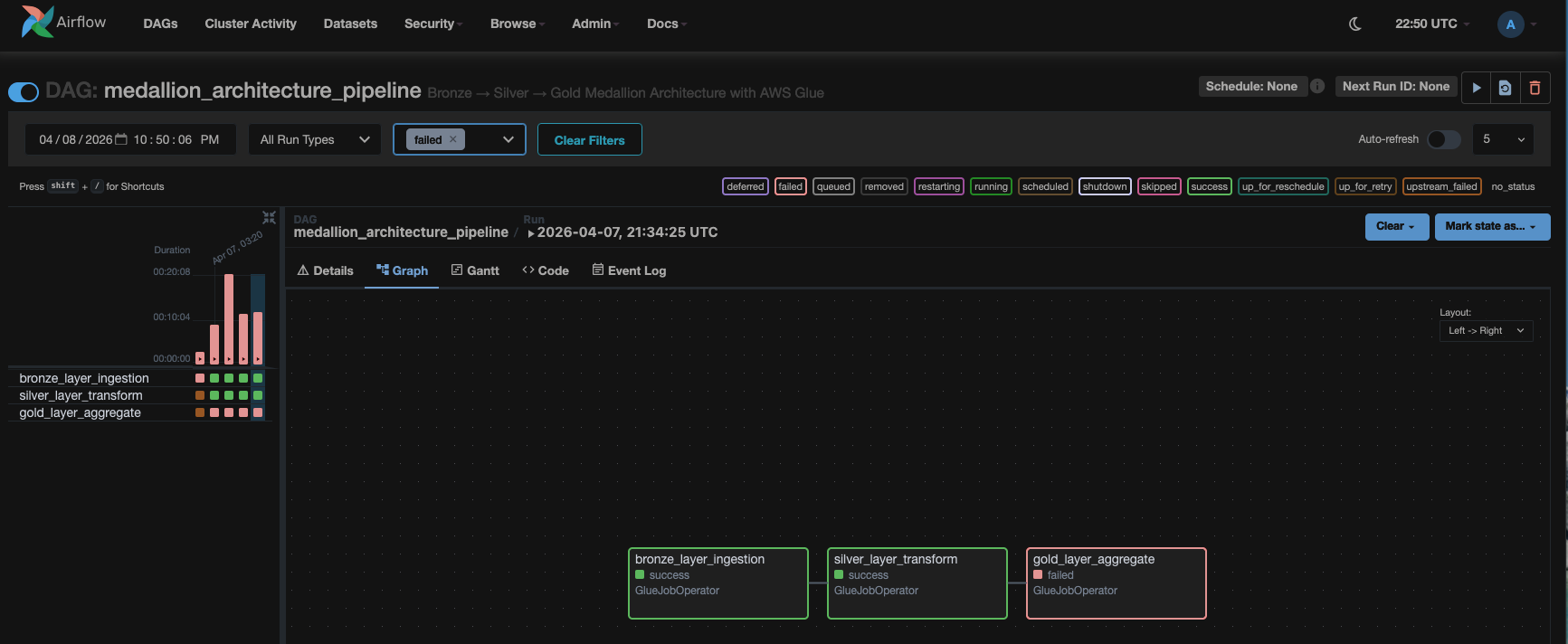Viewport: 1568px width, 644px height.
Task: Click the Next Run ID: None badge
Action: tap(1396, 86)
